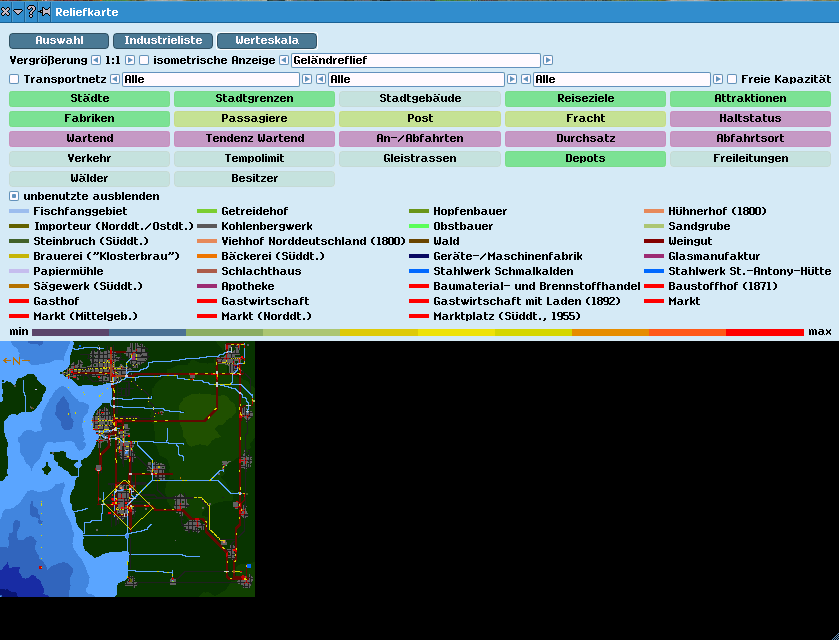The height and width of the screenshot is (640, 839).
Task: Switch to the Industrieliste tab
Action: pos(163,41)
